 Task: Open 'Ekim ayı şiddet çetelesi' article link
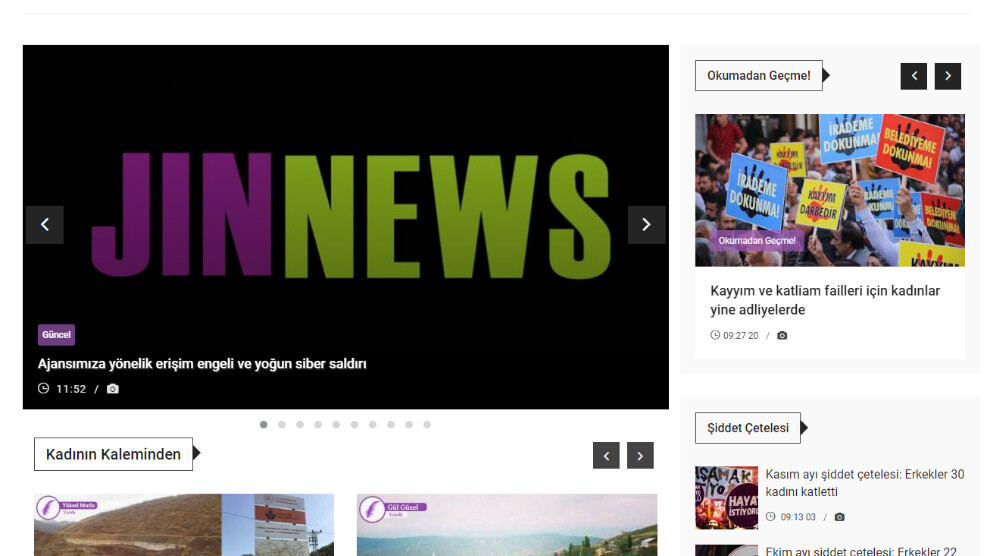pyautogui.click(x=861, y=551)
